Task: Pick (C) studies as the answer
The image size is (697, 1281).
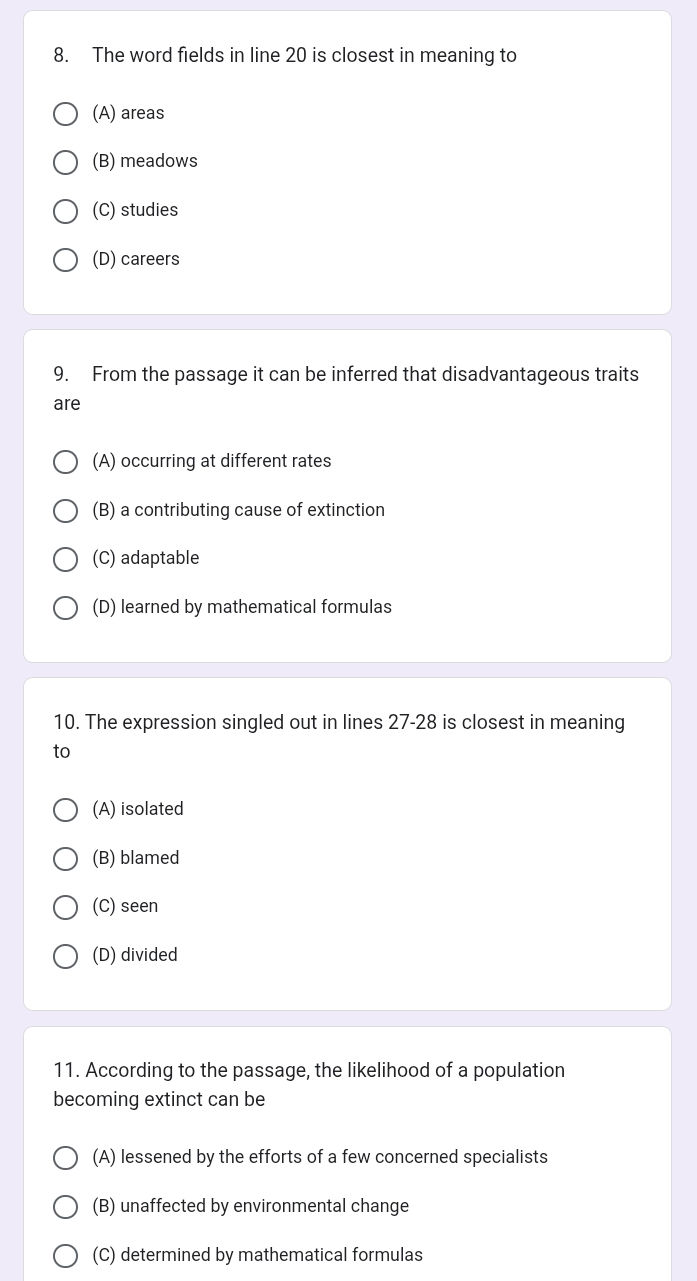Action: (x=65, y=211)
